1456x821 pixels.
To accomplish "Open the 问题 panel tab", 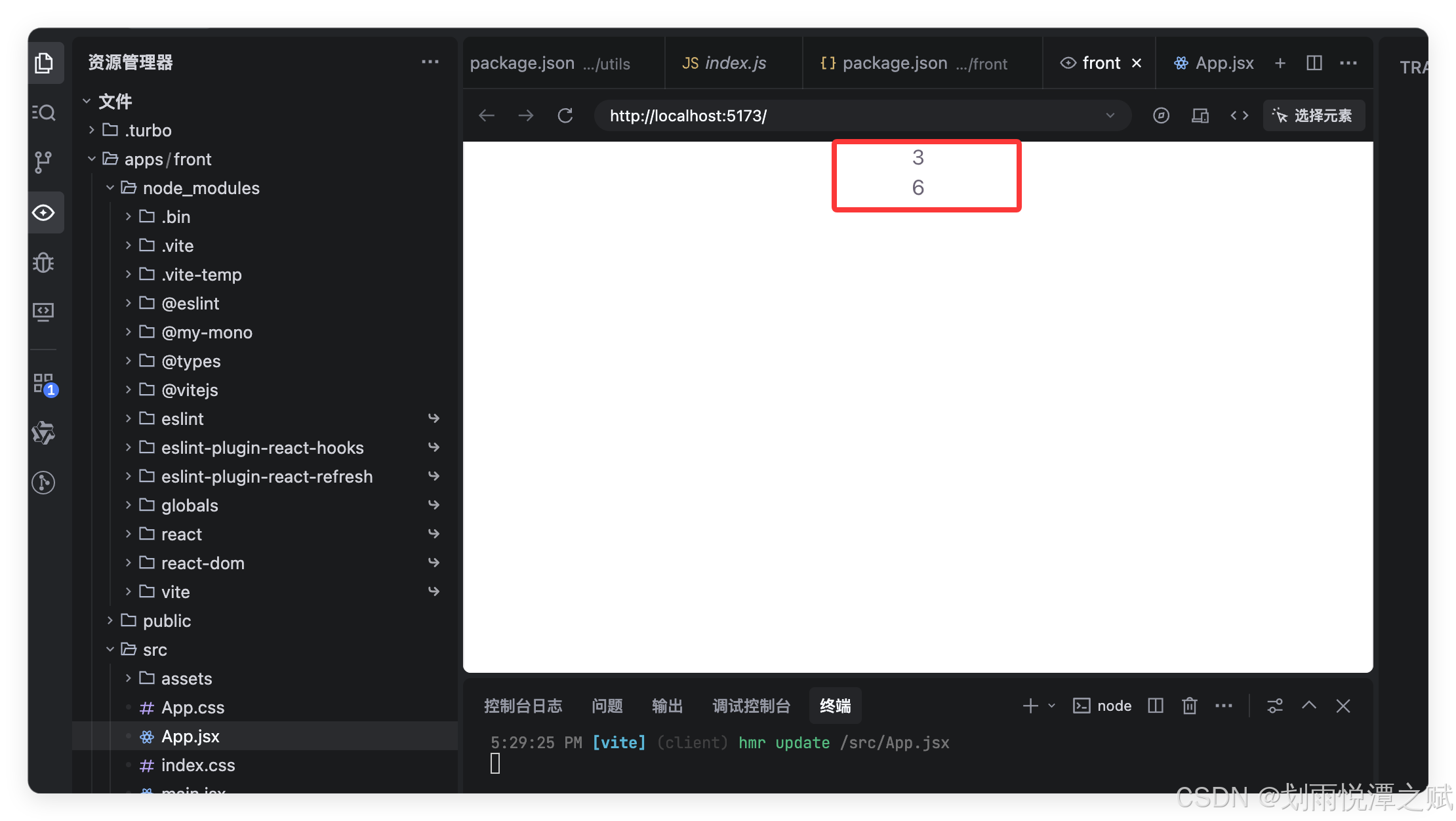I will click(x=607, y=706).
